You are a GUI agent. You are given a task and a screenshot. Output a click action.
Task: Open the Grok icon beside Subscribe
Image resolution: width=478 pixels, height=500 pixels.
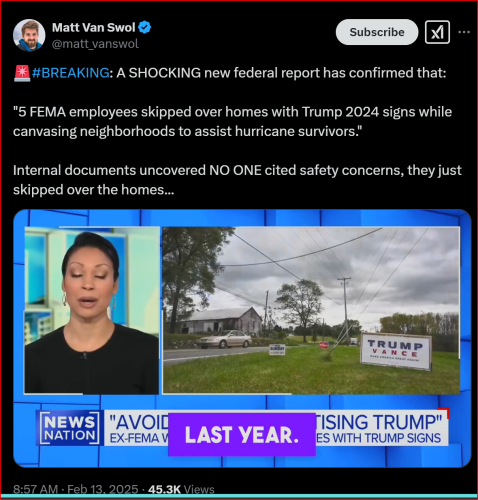point(437,32)
